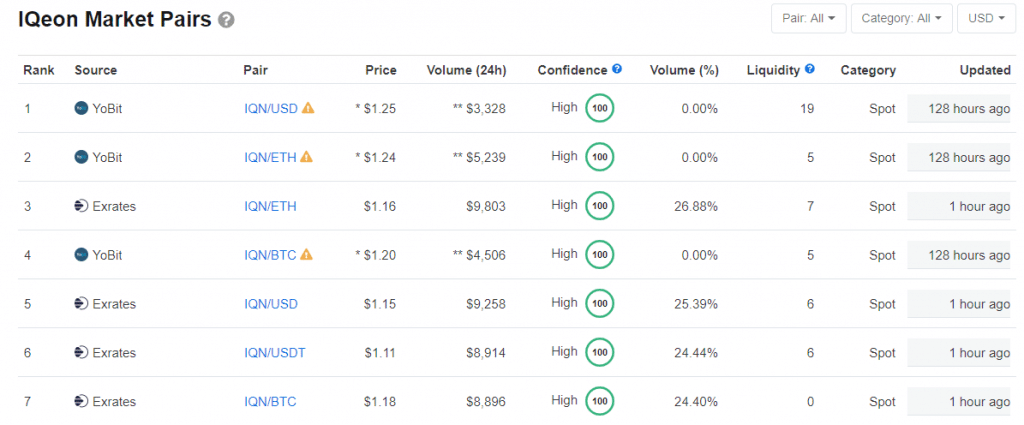Click the Exrates logo in rank 3 row

coord(81,206)
